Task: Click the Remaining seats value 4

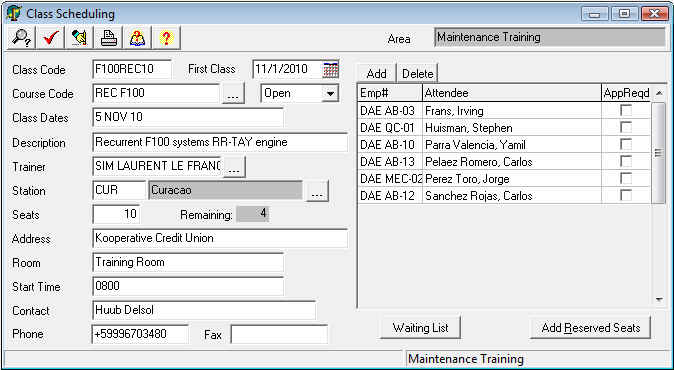Action: [253, 214]
